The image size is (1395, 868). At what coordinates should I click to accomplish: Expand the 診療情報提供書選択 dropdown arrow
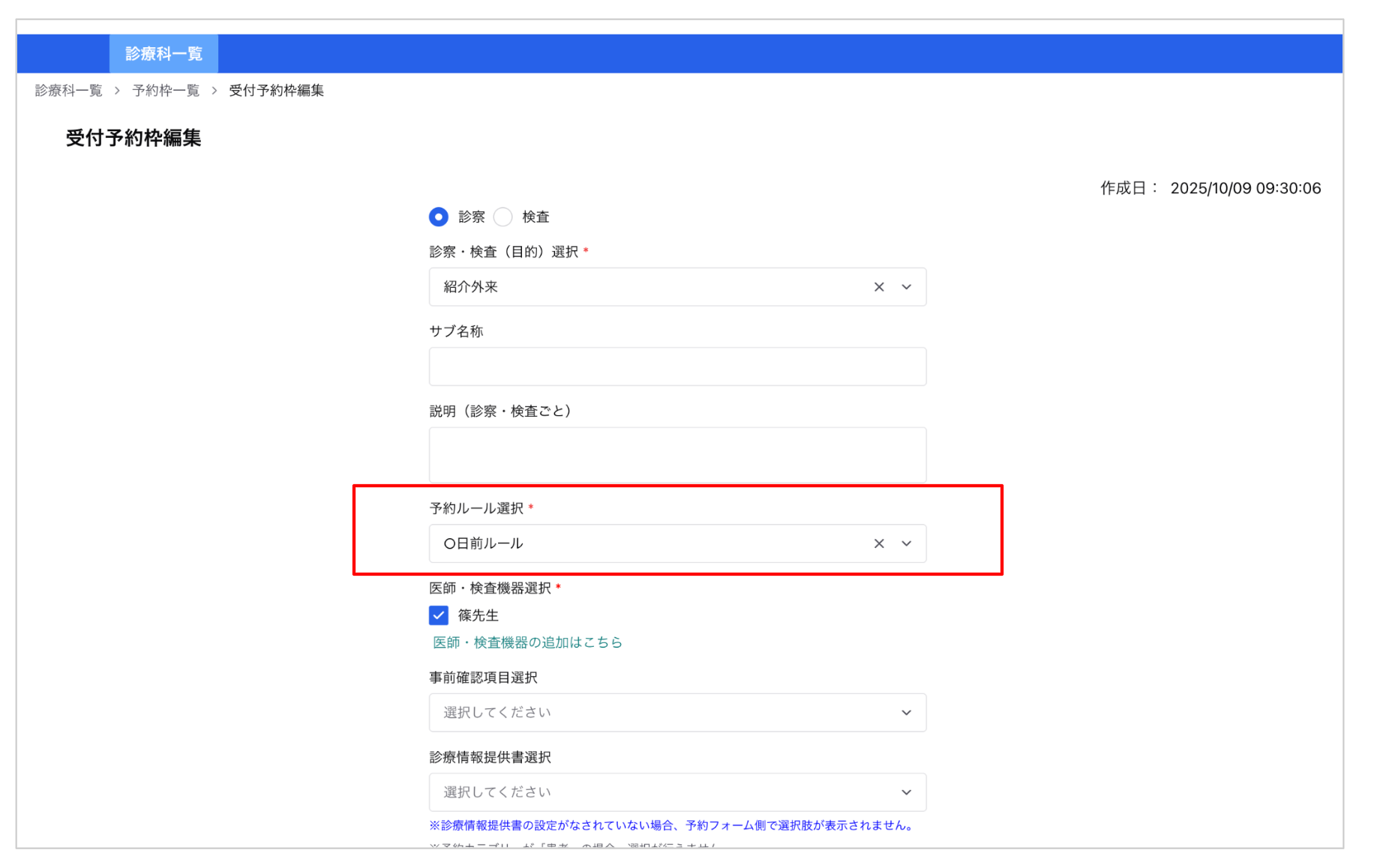click(x=907, y=792)
